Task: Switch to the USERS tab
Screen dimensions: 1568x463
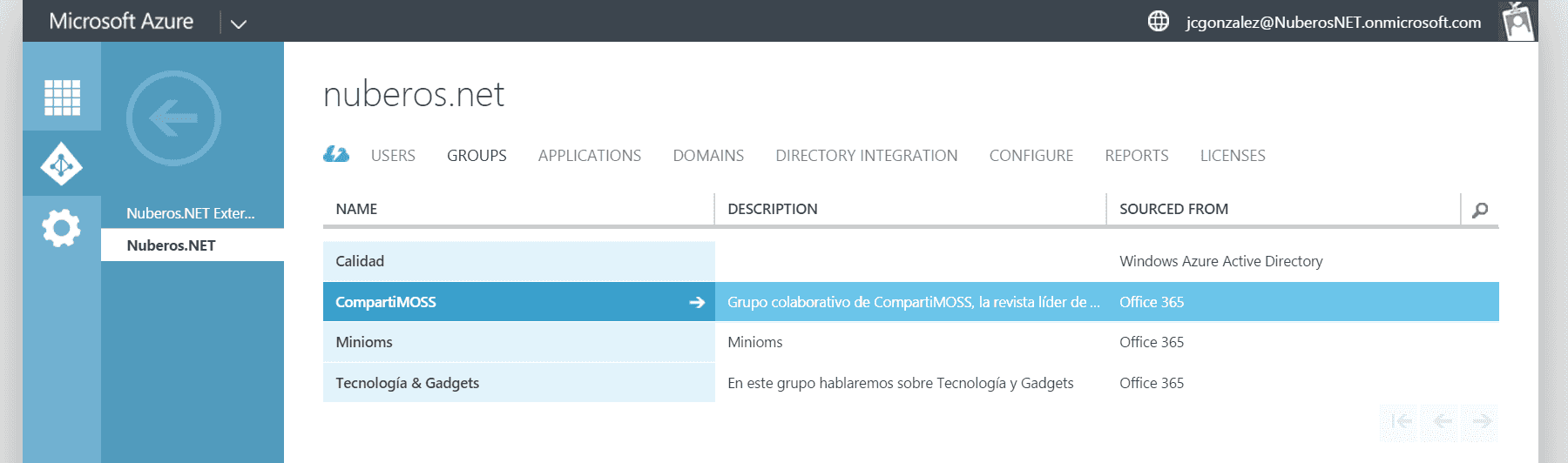Action: point(393,156)
